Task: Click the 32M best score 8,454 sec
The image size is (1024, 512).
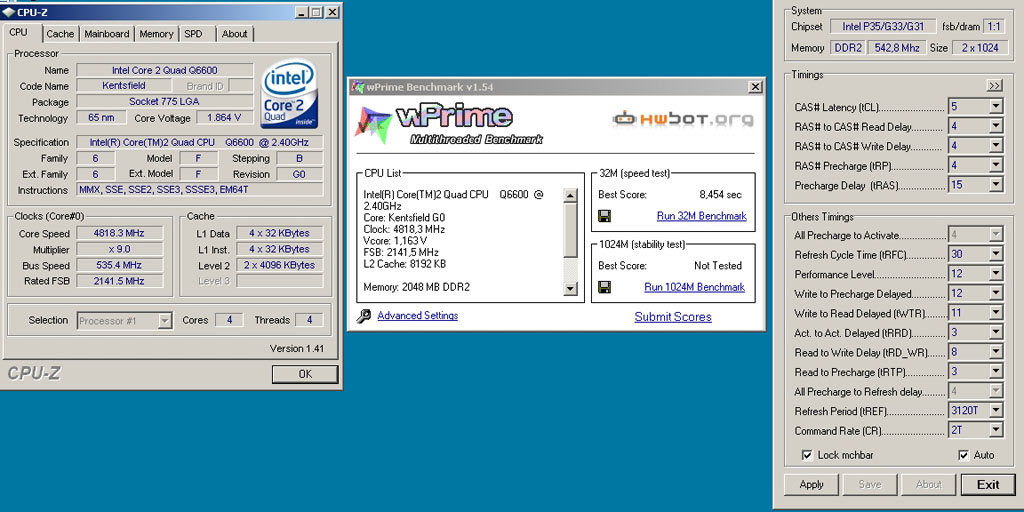Action: tap(720, 195)
